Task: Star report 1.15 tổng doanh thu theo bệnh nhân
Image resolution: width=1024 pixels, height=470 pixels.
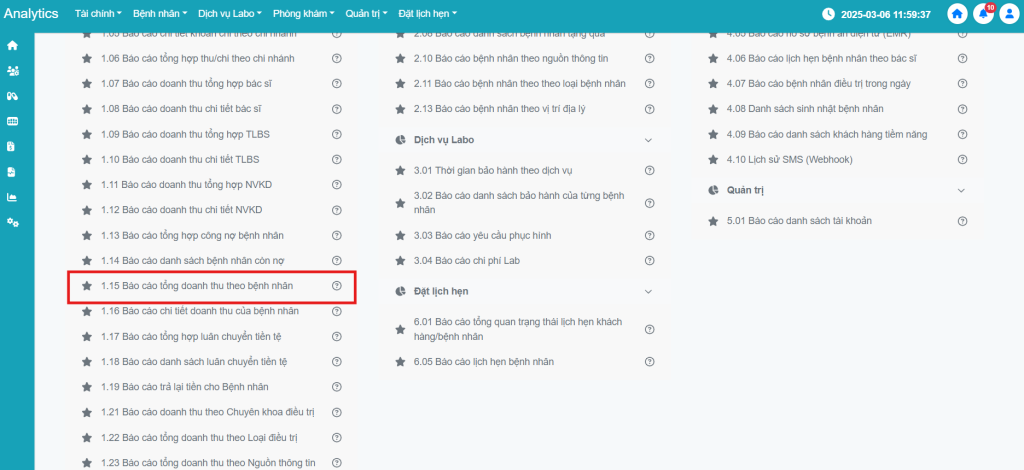Action: [87, 286]
